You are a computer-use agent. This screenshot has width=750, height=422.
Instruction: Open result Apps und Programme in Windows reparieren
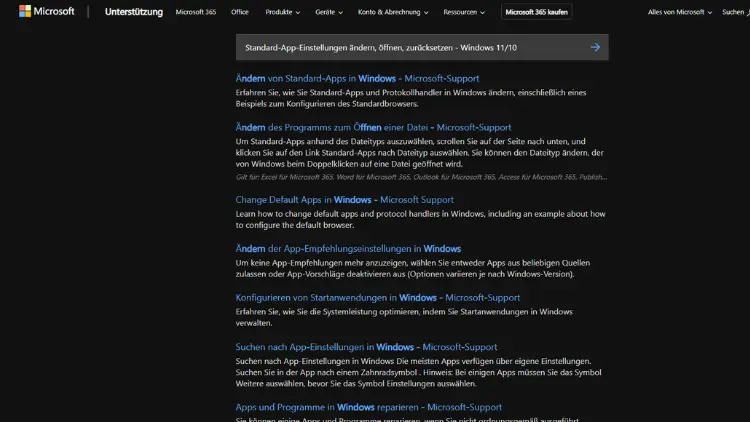point(369,407)
